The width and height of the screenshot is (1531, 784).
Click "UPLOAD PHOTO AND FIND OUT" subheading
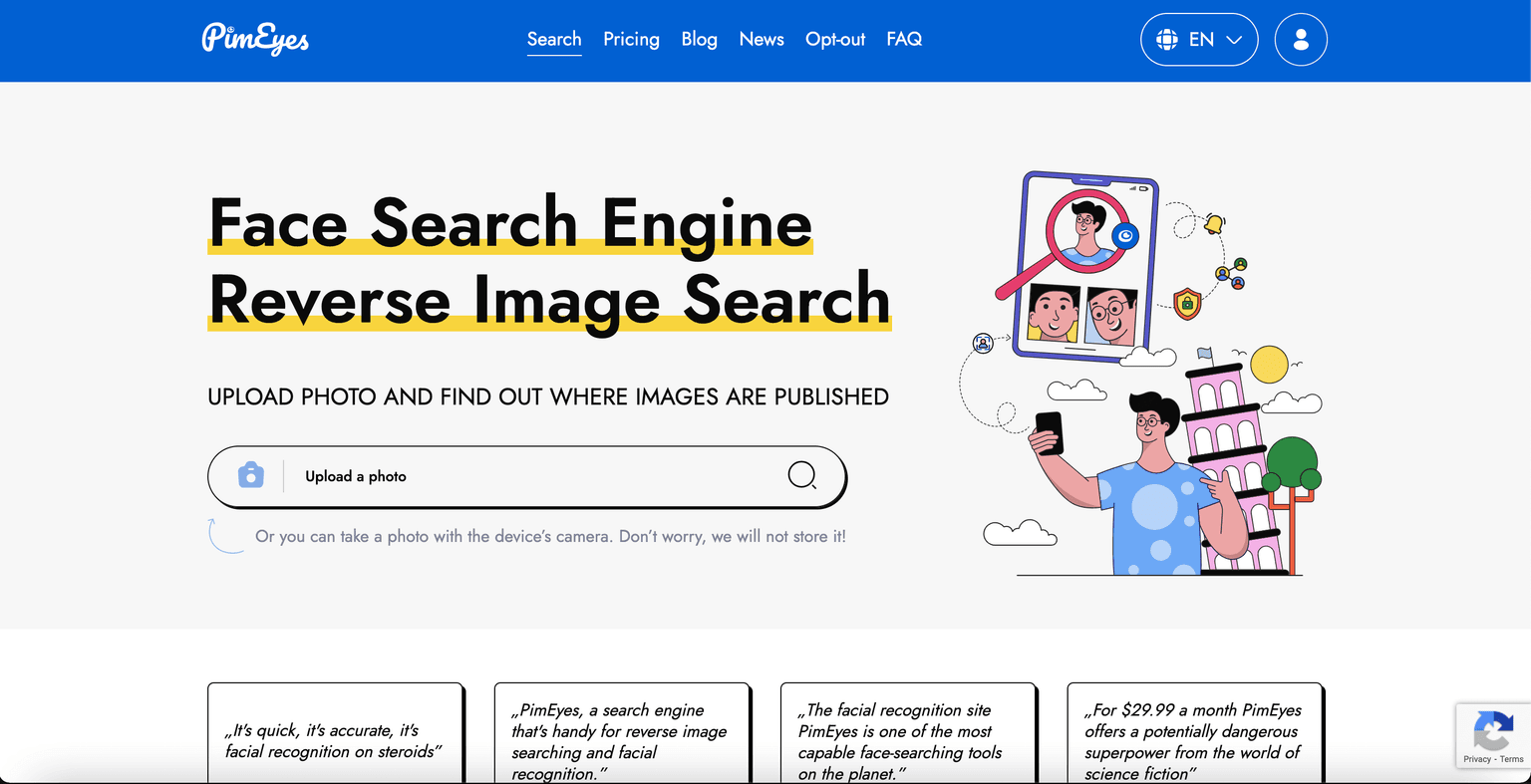coord(548,396)
